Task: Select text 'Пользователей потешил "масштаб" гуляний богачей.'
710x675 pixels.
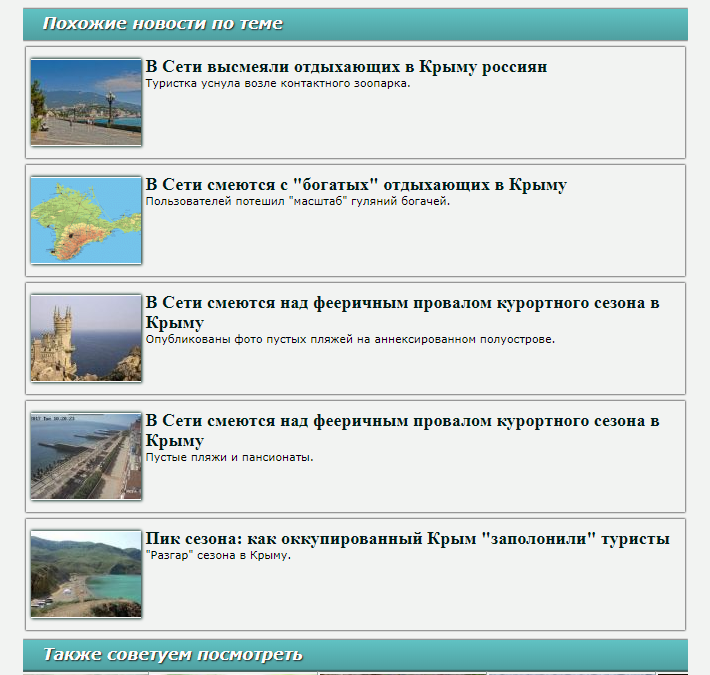Action: pyautogui.click(x=297, y=201)
